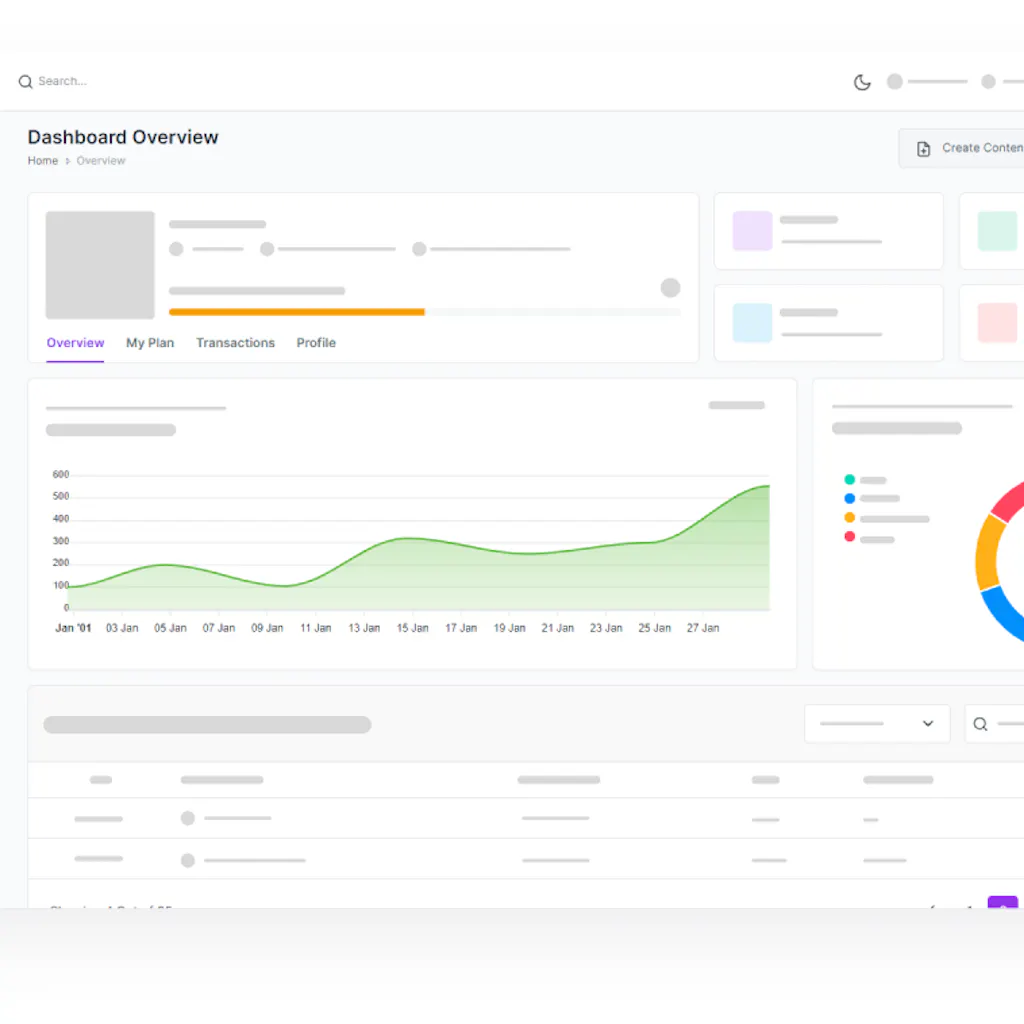Select the Profile tab
Viewport: 1024px width, 1024px height.
(316, 343)
